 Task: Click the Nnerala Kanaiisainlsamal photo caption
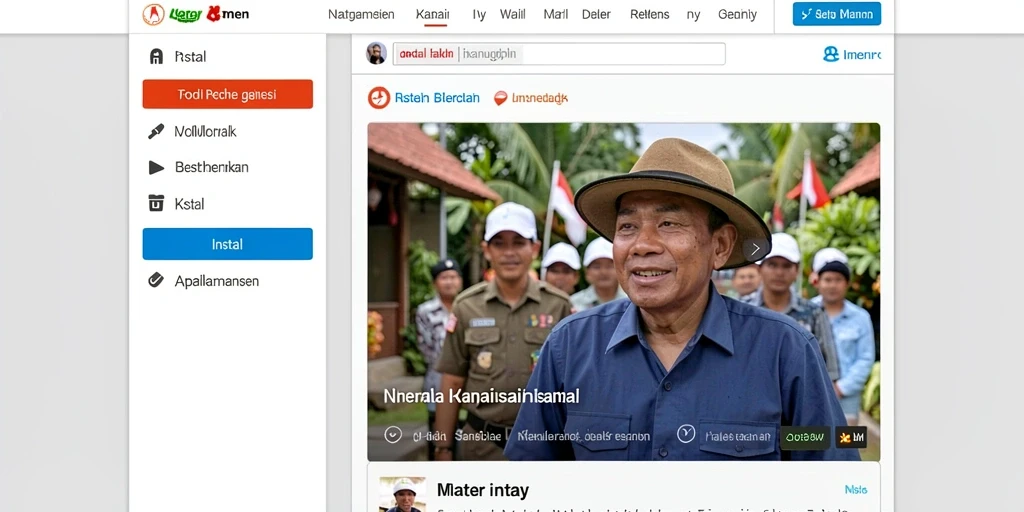click(x=481, y=396)
